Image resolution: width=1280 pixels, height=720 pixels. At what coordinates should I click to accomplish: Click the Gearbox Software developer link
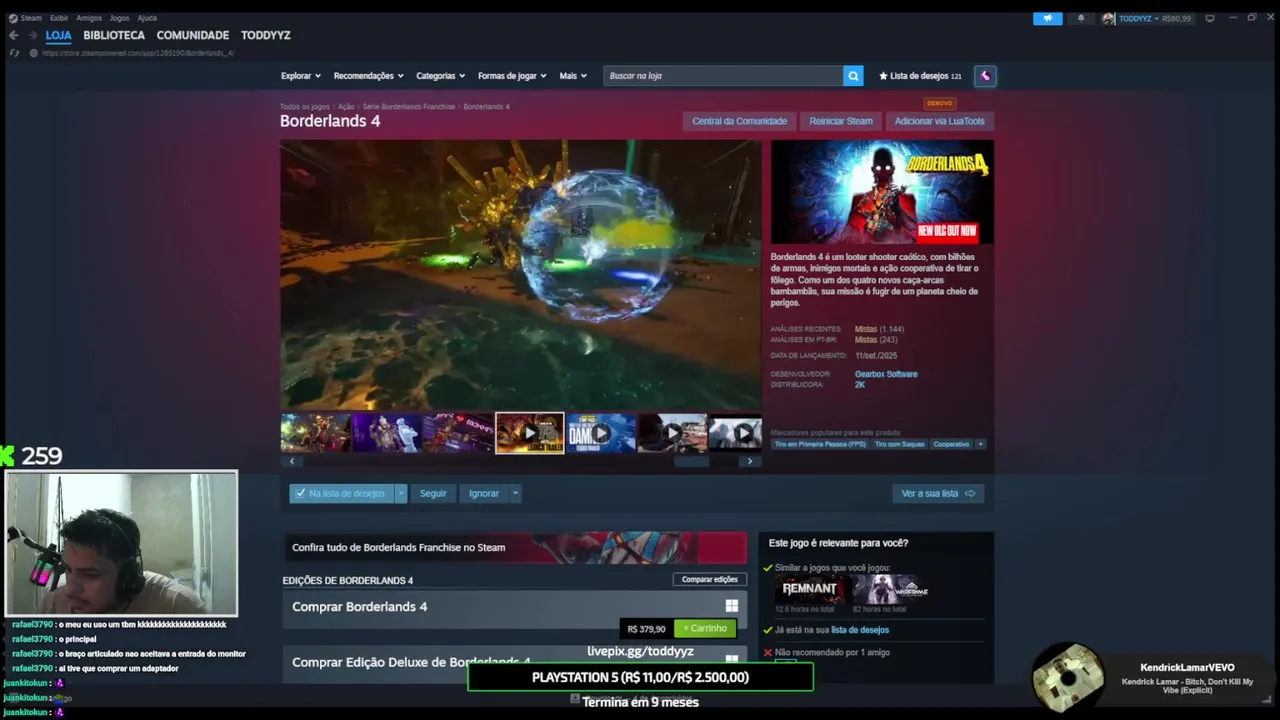pyautogui.click(x=886, y=374)
